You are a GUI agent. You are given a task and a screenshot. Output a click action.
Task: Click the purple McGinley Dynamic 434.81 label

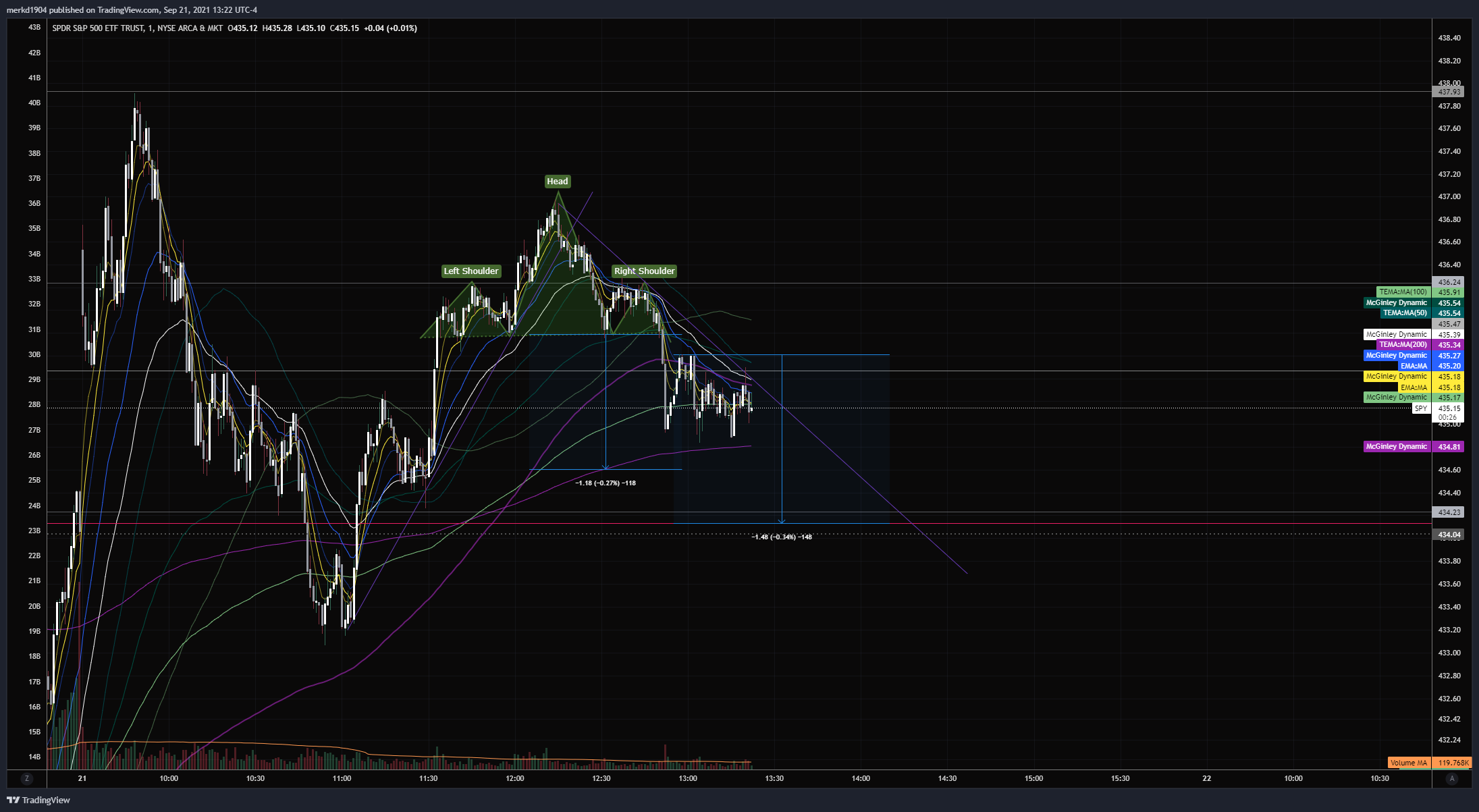1397,447
